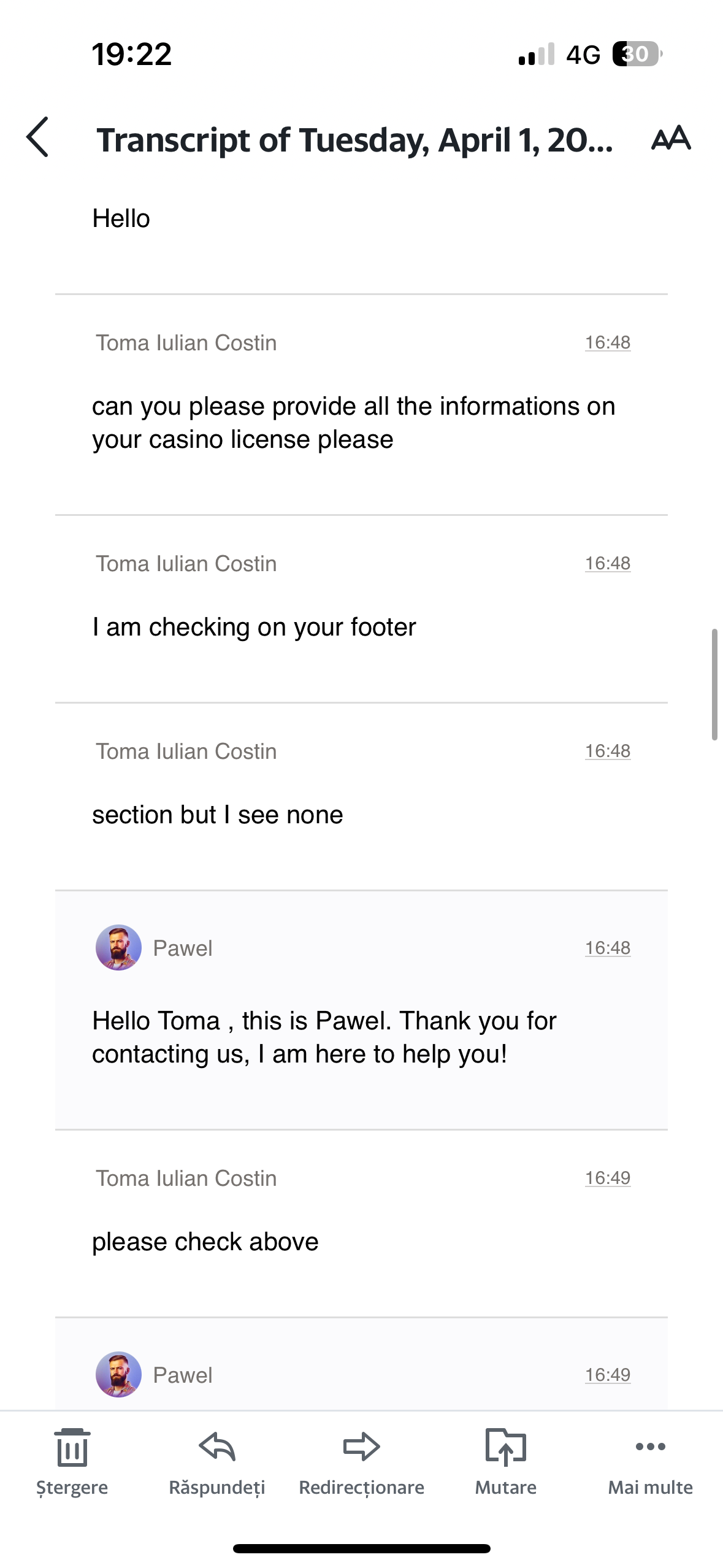Tap the back arrow icon
The width and height of the screenshot is (723, 1568).
(38, 137)
